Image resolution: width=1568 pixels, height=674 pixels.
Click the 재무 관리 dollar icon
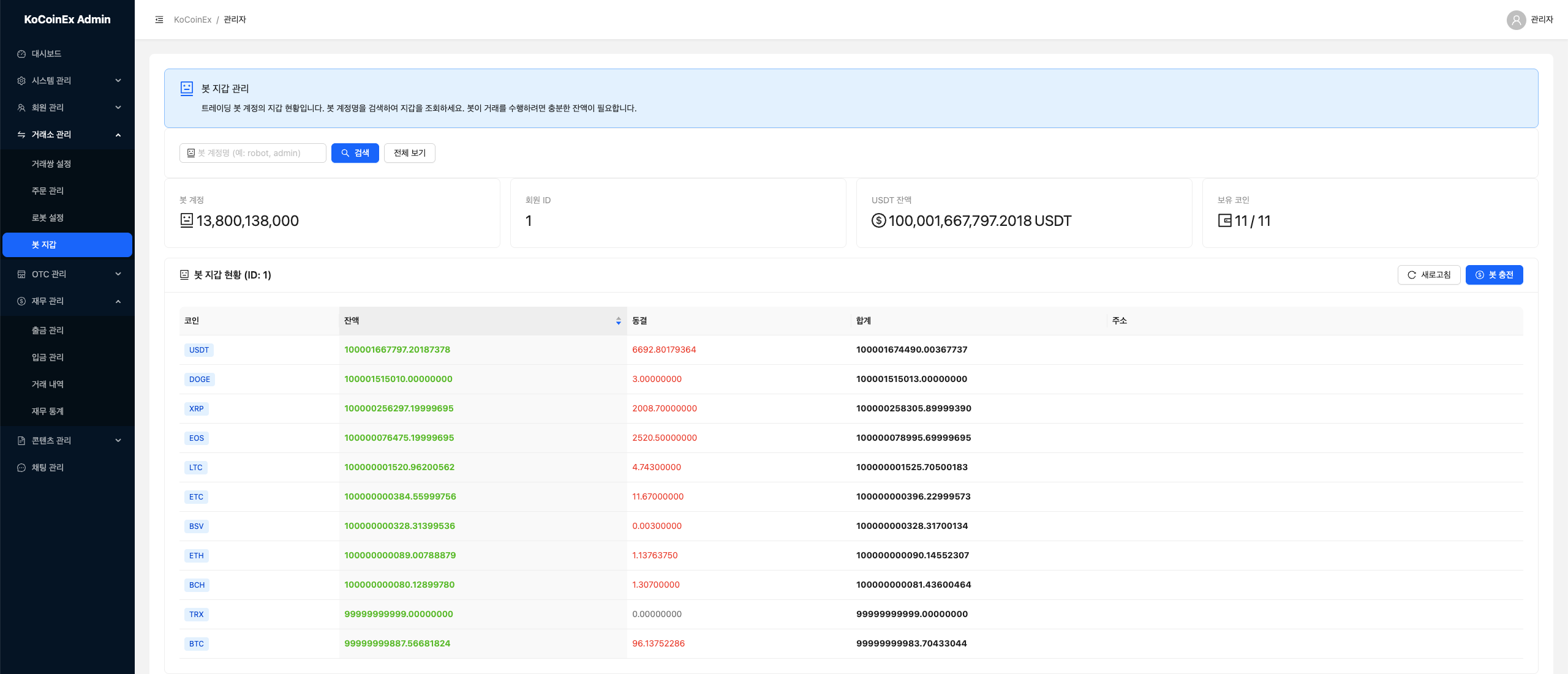pyautogui.click(x=21, y=301)
